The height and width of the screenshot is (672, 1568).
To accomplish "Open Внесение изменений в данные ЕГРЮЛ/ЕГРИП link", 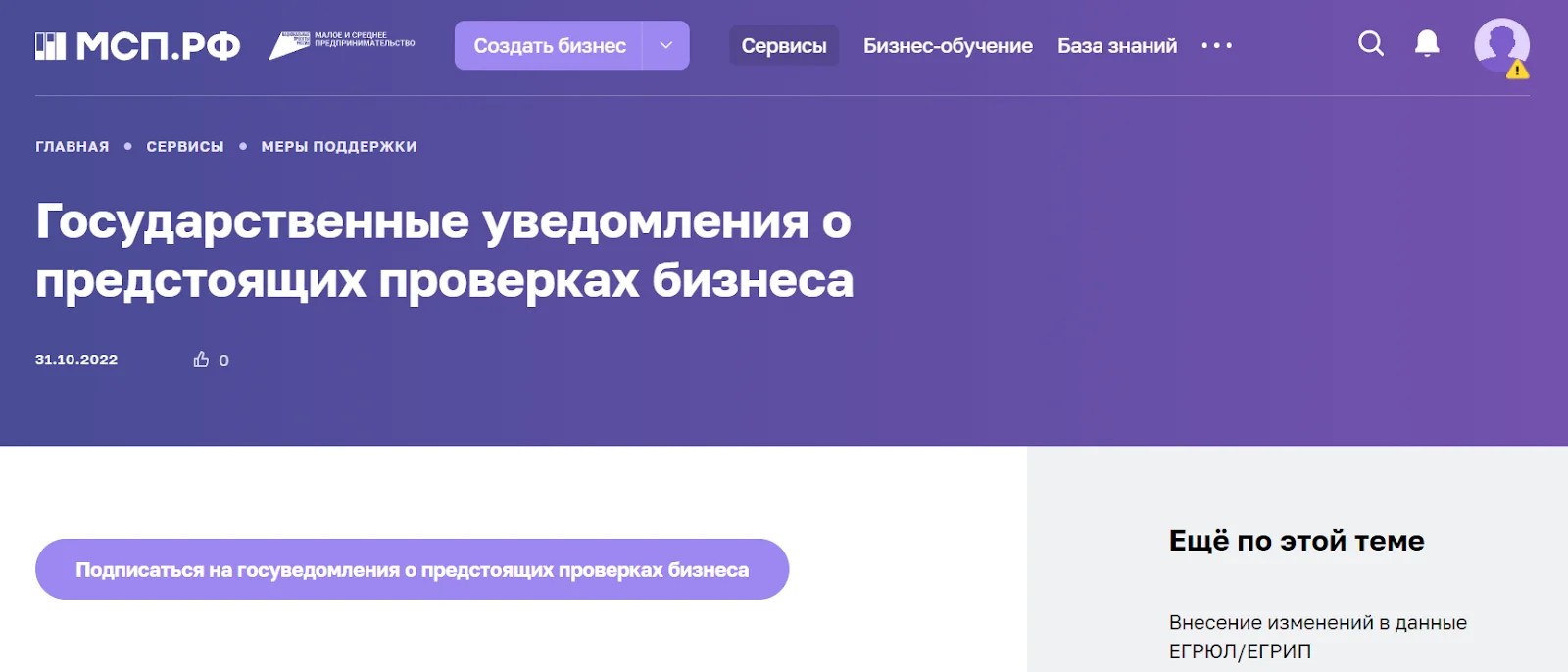I will tap(1317, 637).
